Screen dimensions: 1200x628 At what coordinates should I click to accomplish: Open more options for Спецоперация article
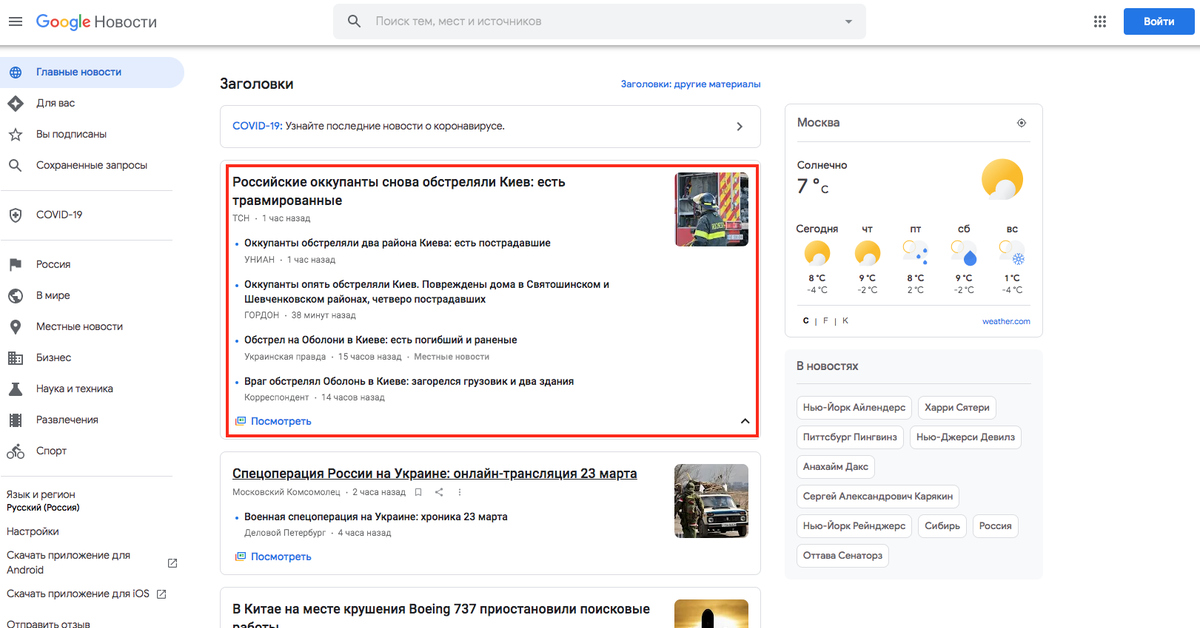(x=460, y=492)
